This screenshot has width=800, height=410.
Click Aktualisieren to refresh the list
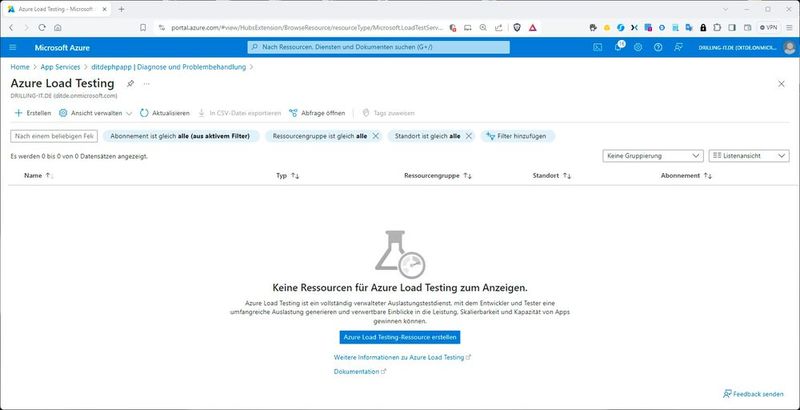pos(165,113)
